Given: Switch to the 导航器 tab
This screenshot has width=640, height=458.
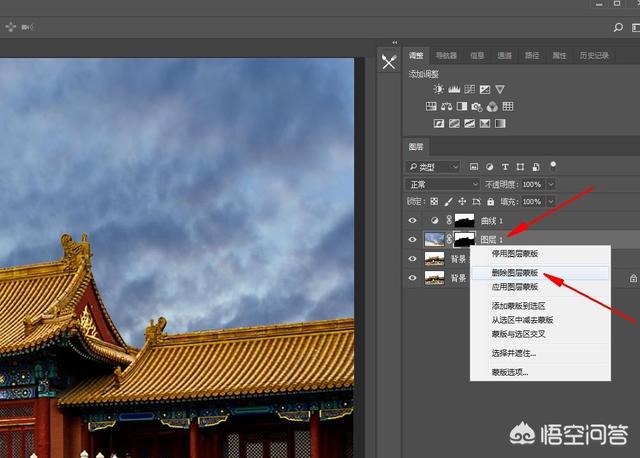Looking at the screenshot, I should point(446,56).
